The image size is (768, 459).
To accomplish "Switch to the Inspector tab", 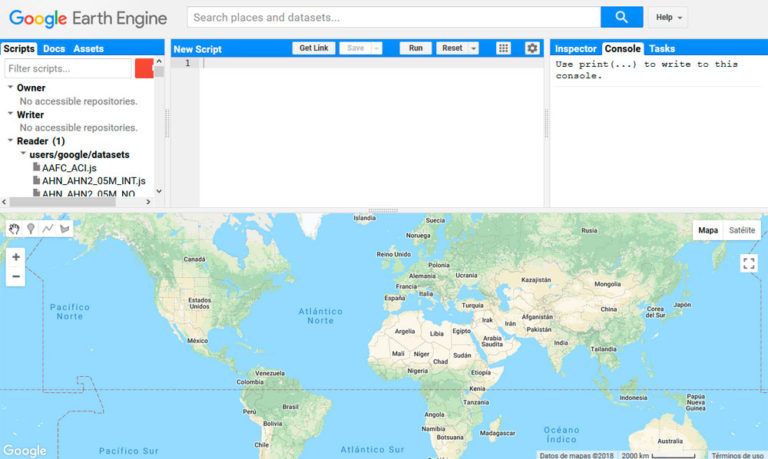I will [576, 48].
